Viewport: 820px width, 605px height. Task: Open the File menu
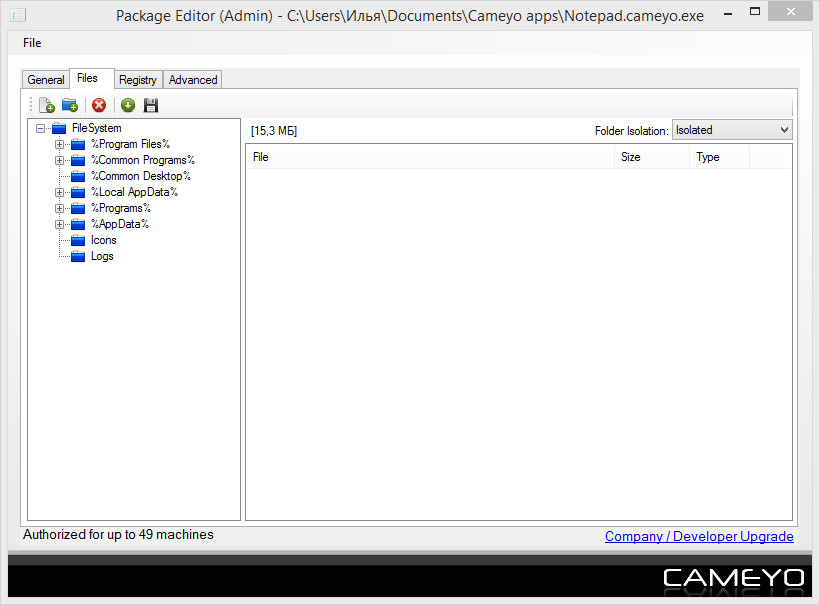[x=32, y=43]
